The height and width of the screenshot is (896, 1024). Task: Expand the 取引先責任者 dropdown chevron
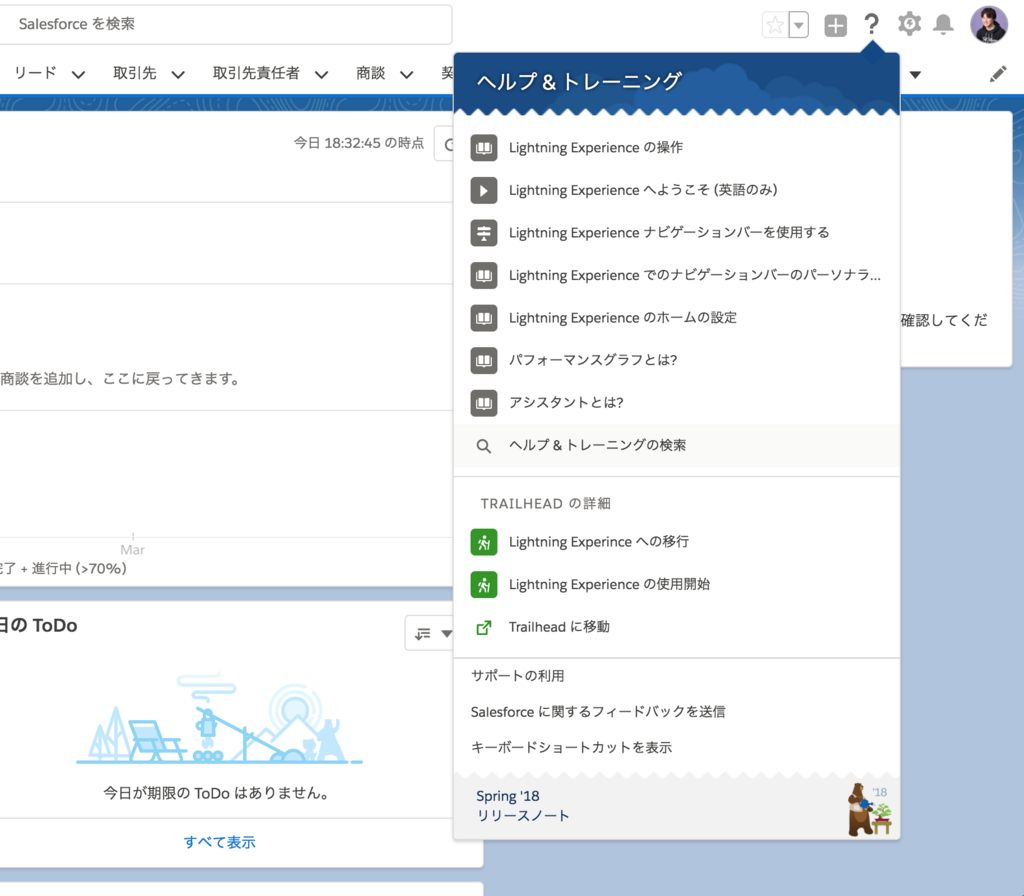point(321,74)
